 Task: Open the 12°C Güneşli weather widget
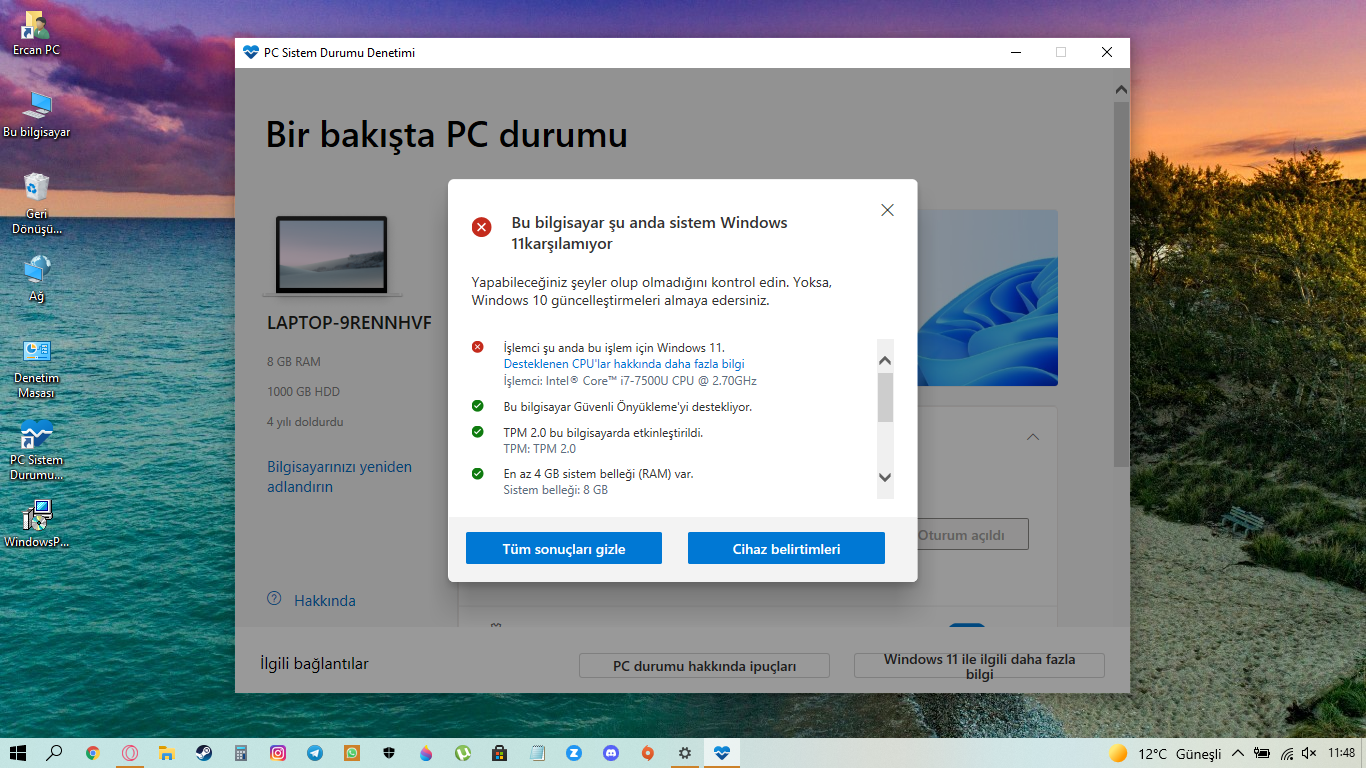1165,753
